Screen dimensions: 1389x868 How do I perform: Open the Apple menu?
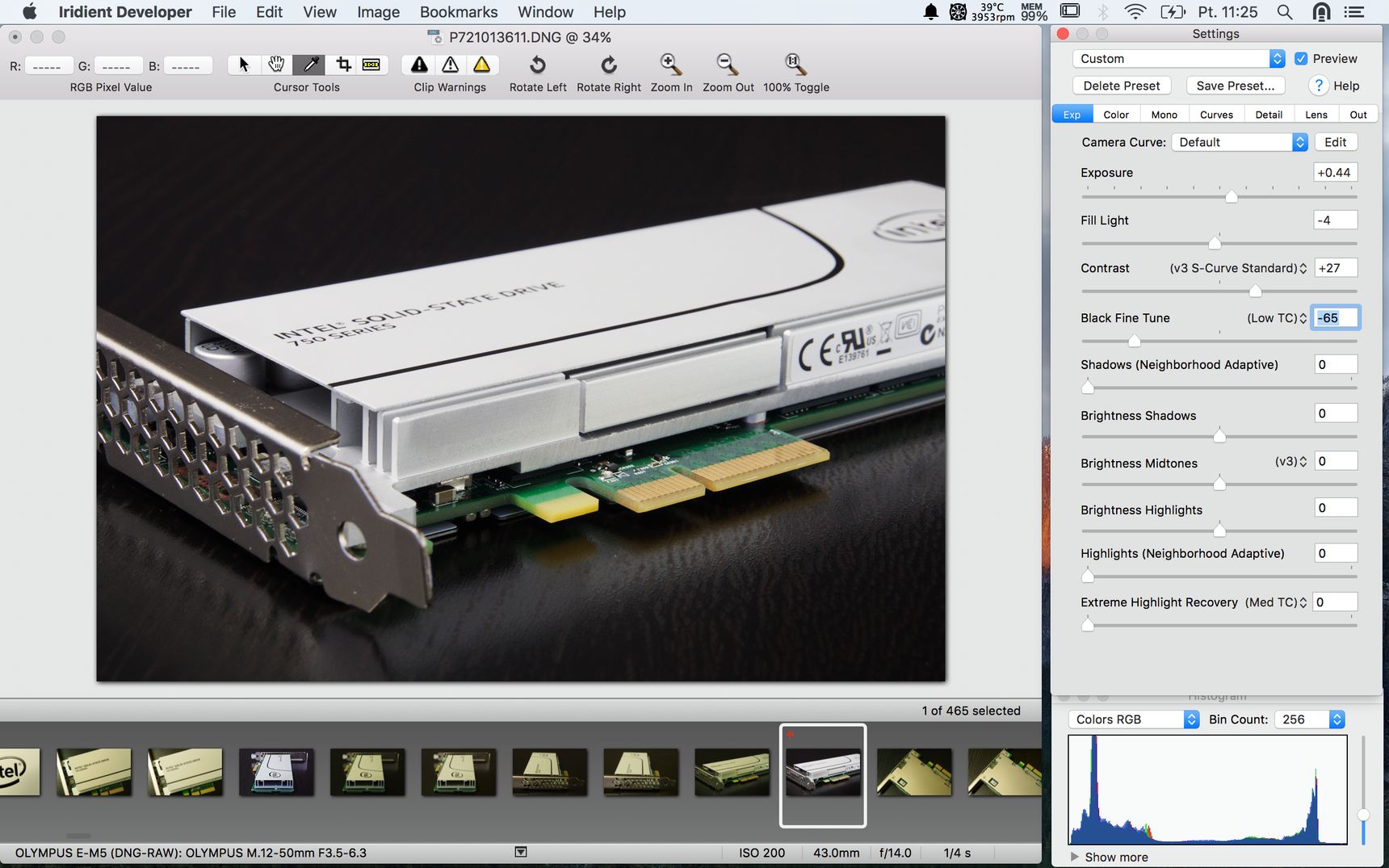(x=30, y=11)
